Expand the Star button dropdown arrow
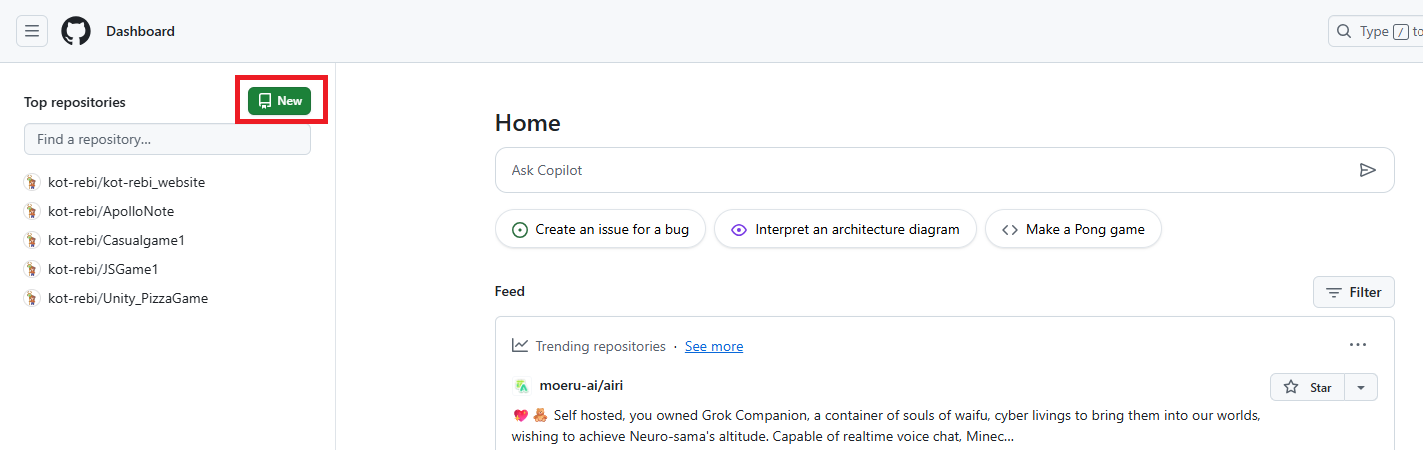This screenshot has height=450, width=1423. coord(1361,387)
